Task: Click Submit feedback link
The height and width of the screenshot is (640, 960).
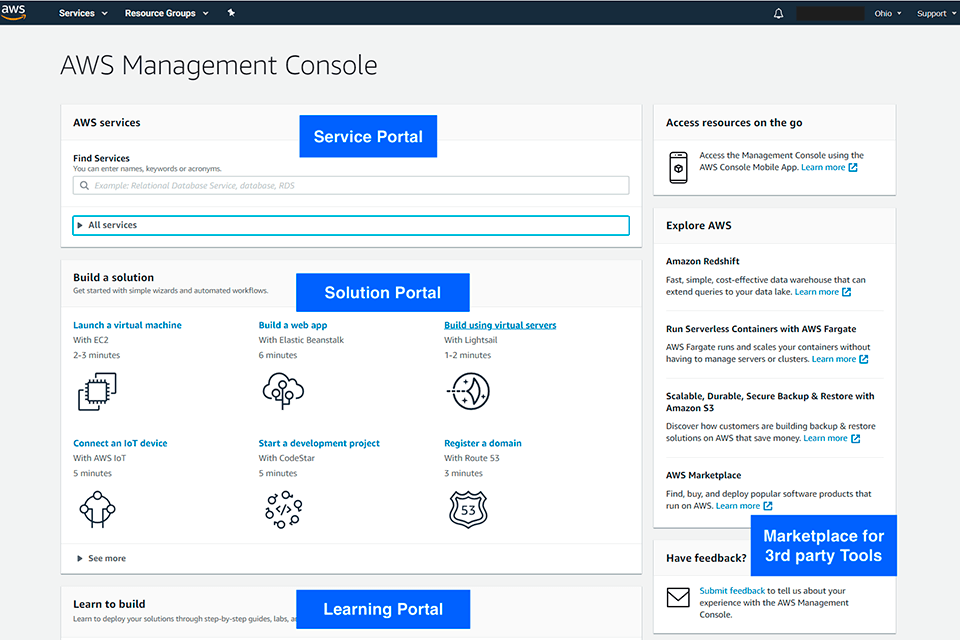Action: coord(732,591)
